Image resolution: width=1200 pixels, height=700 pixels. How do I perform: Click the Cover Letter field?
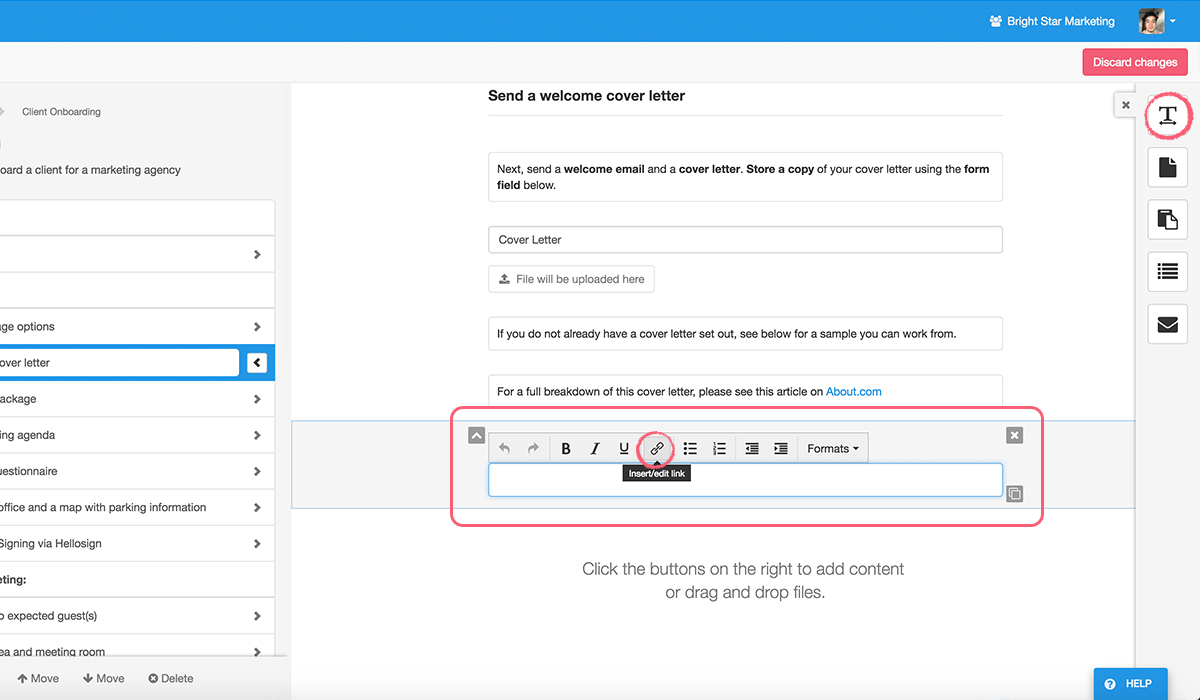745,240
